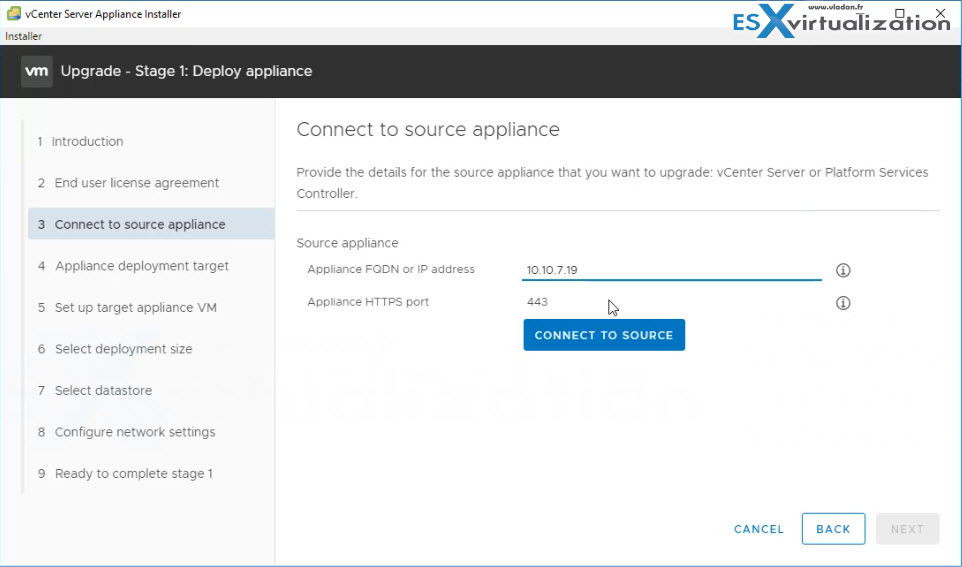Focus the Appliance FQDN or IP address field
Screen dimensions: 962x567
point(671,270)
